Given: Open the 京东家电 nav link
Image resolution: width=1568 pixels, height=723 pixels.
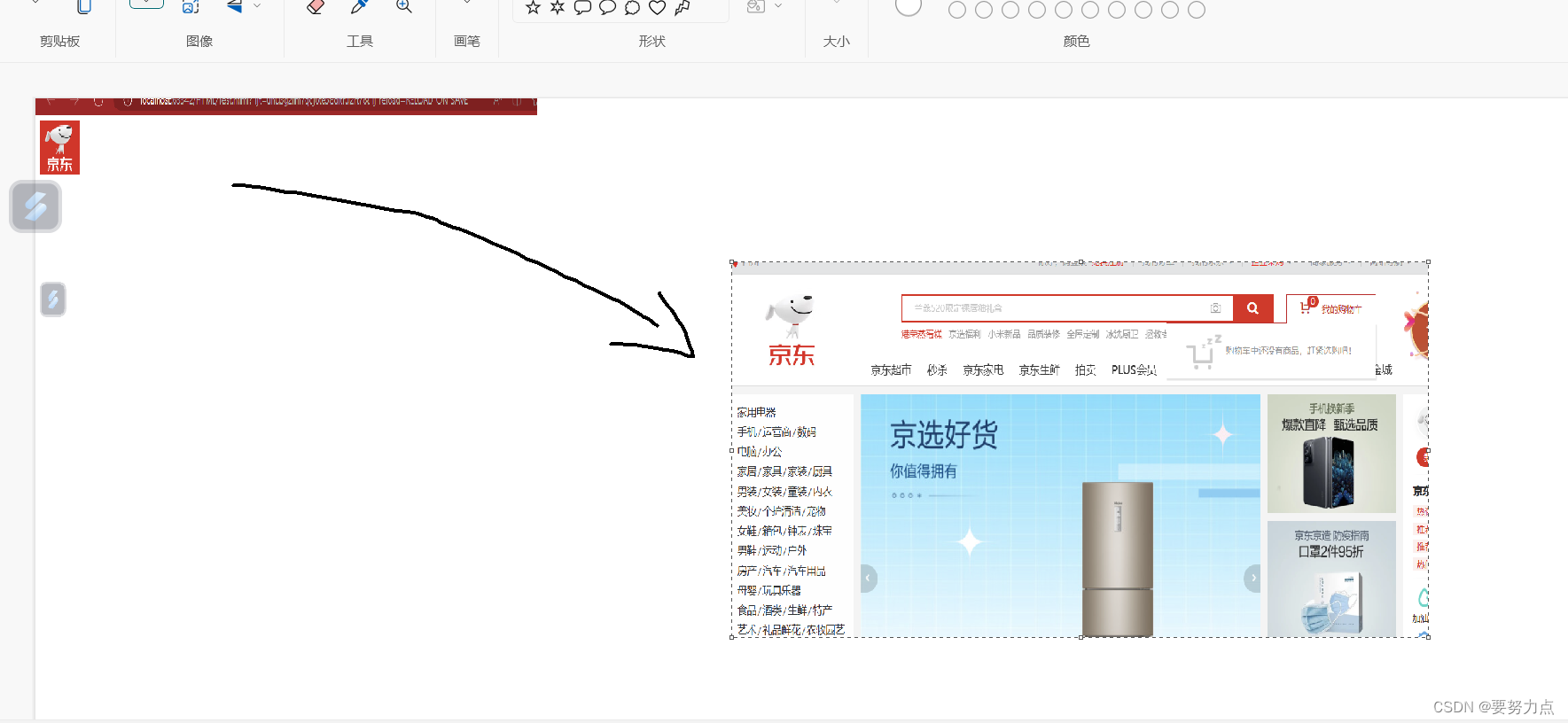Looking at the screenshot, I should point(983,370).
